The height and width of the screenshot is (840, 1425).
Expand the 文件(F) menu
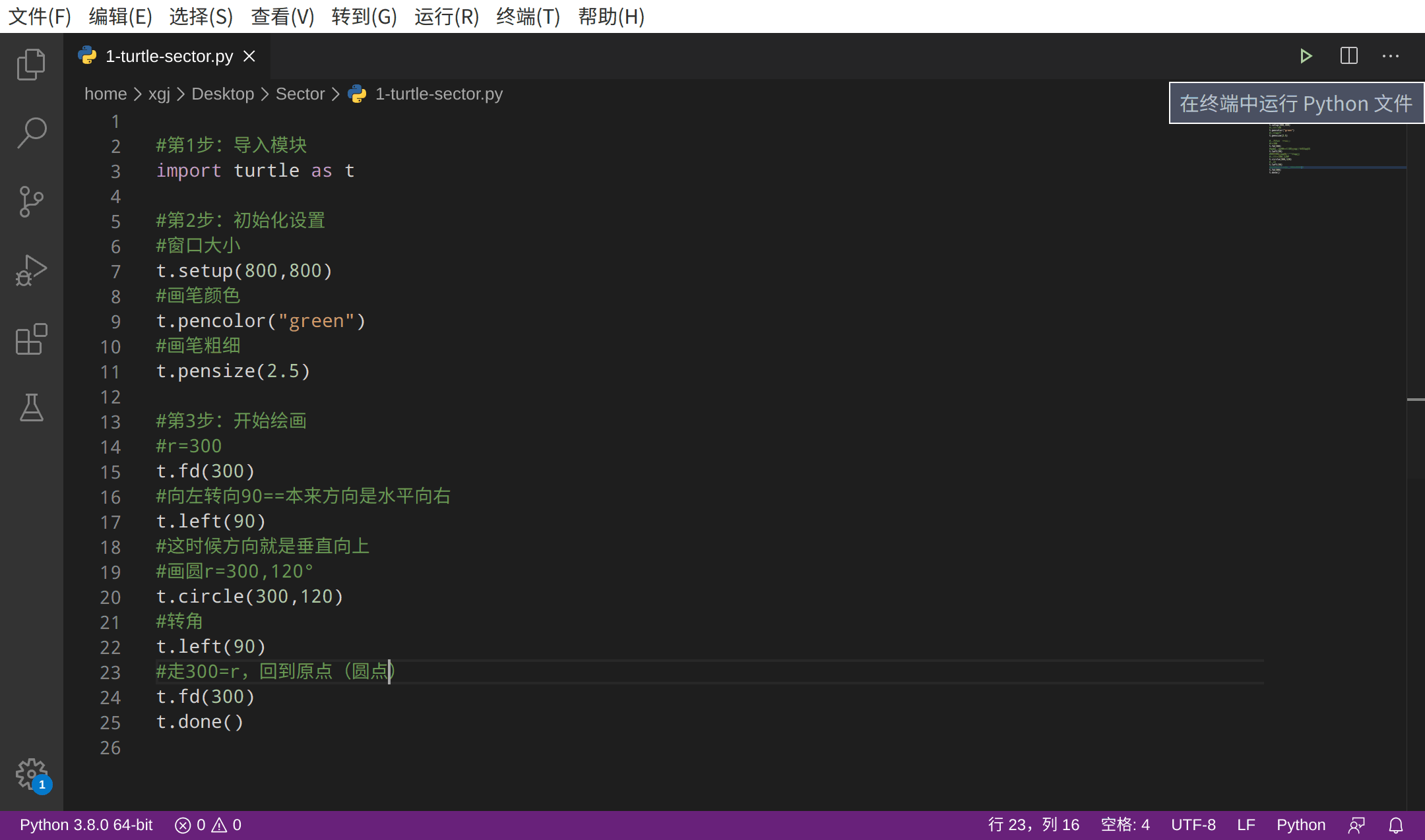(x=36, y=15)
